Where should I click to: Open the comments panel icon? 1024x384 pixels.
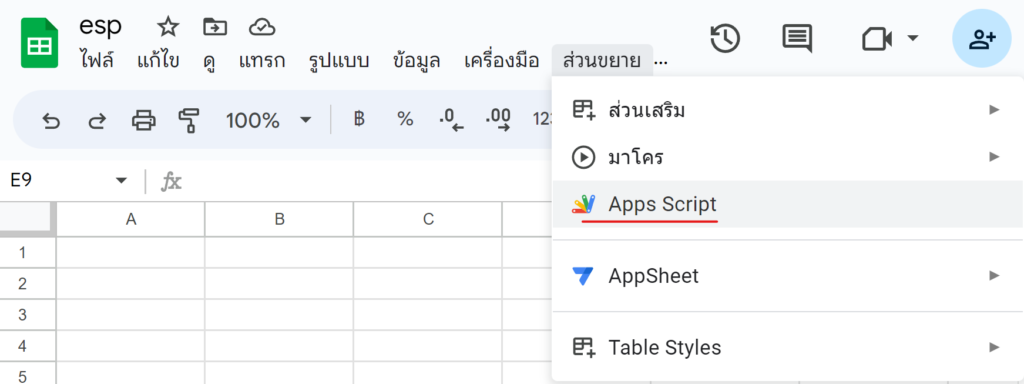coord(797,39)
